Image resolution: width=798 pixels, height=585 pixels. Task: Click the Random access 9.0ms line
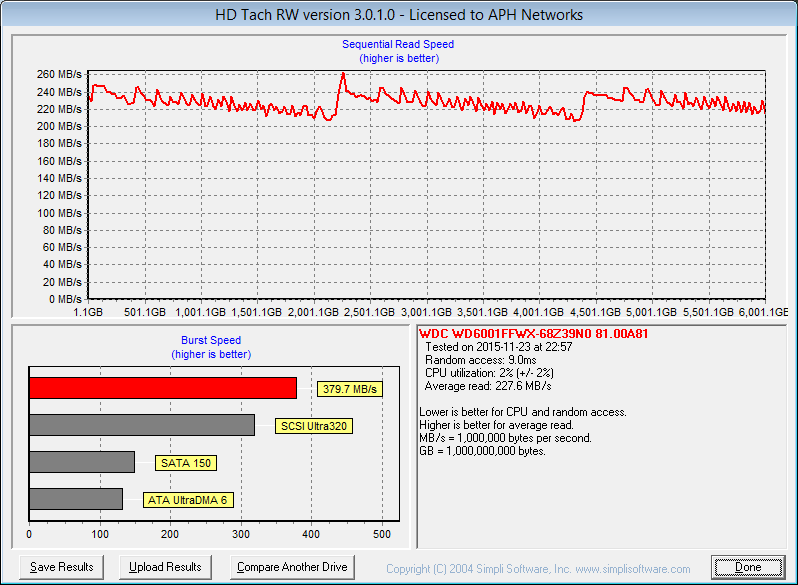point(482,360)
